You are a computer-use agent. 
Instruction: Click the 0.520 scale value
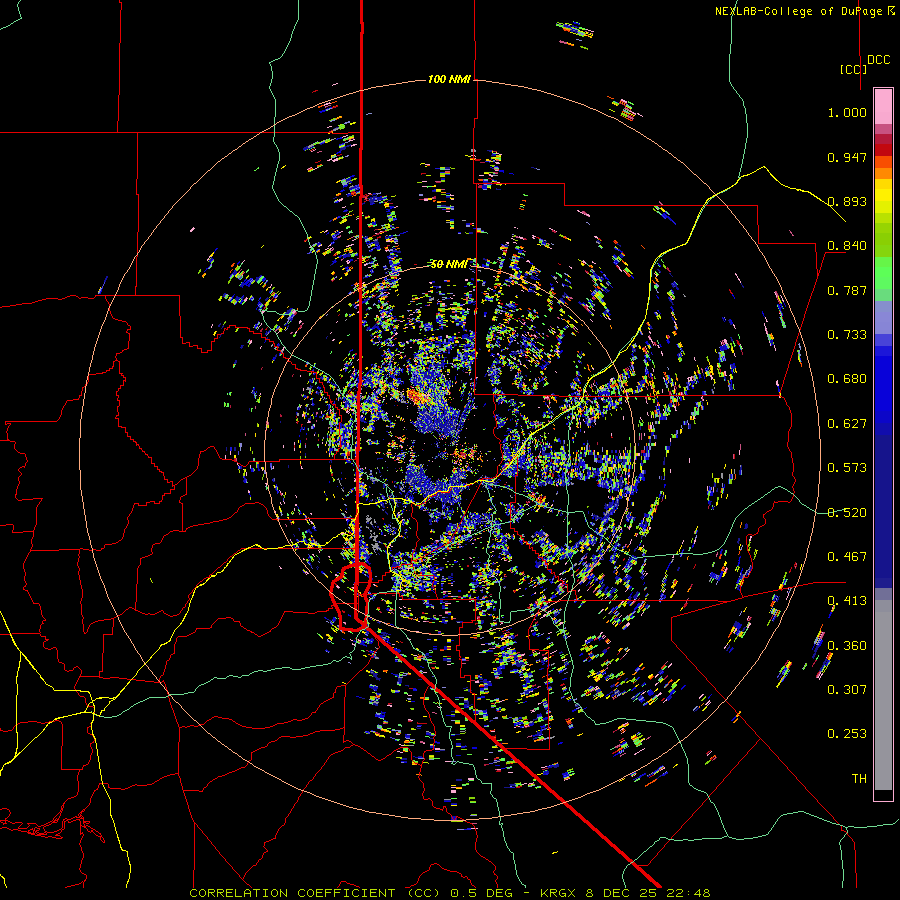tap(847, 513)
